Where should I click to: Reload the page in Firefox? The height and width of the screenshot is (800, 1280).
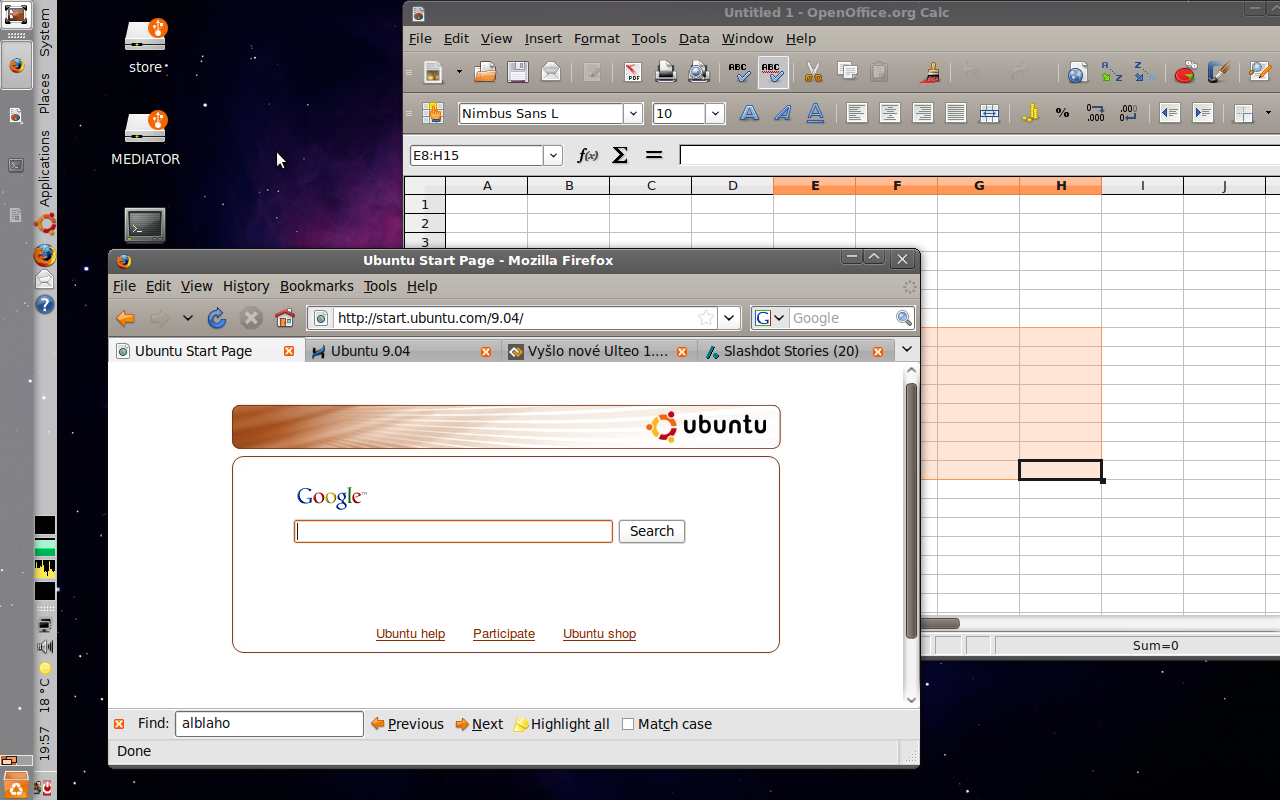[217, 318]
